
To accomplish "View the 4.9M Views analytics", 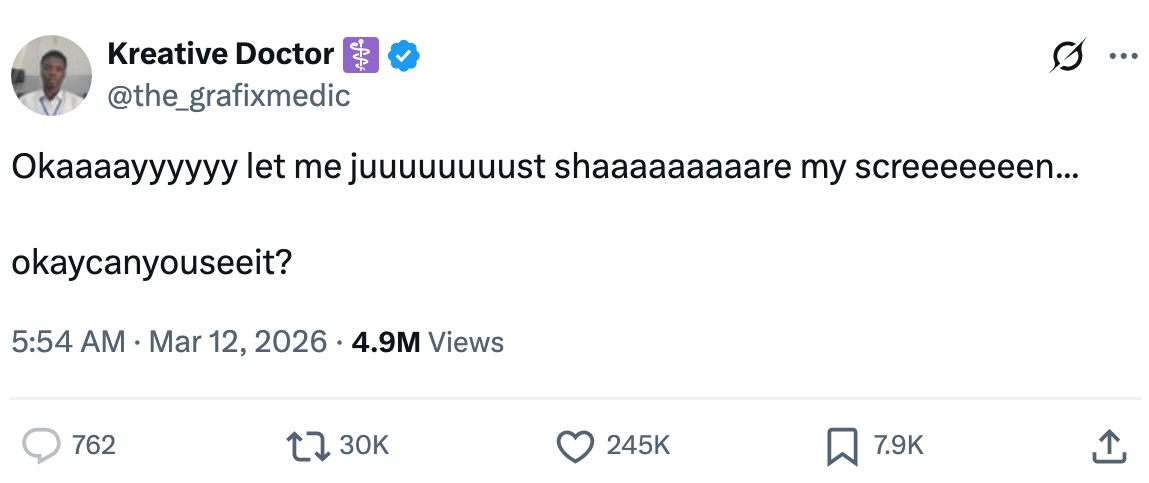I will (428, 342).
